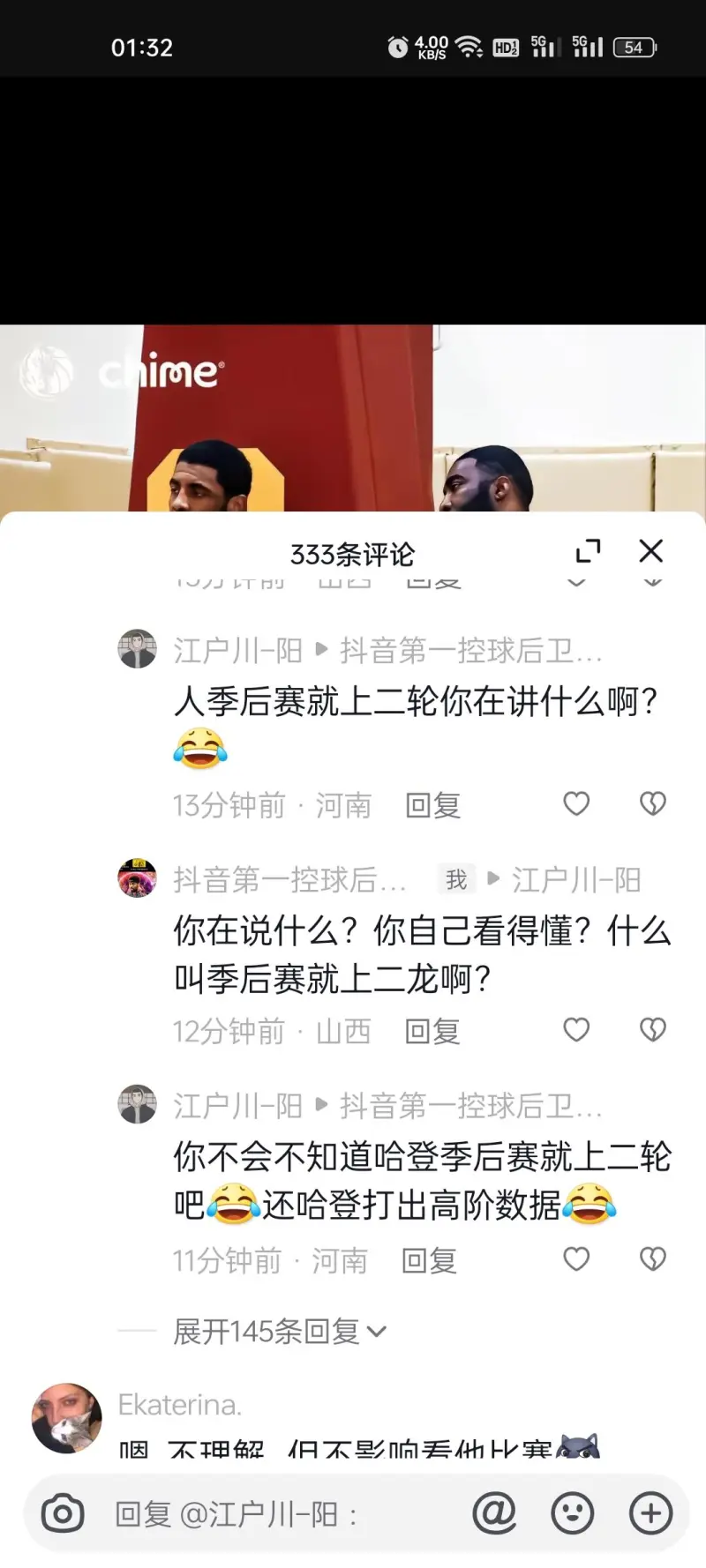The width and height of the screenshot is (706, 1568).
Task: Dislike the 12分钟前 山西 comment
Action: pyautogui.click(x=652, y=1029)
